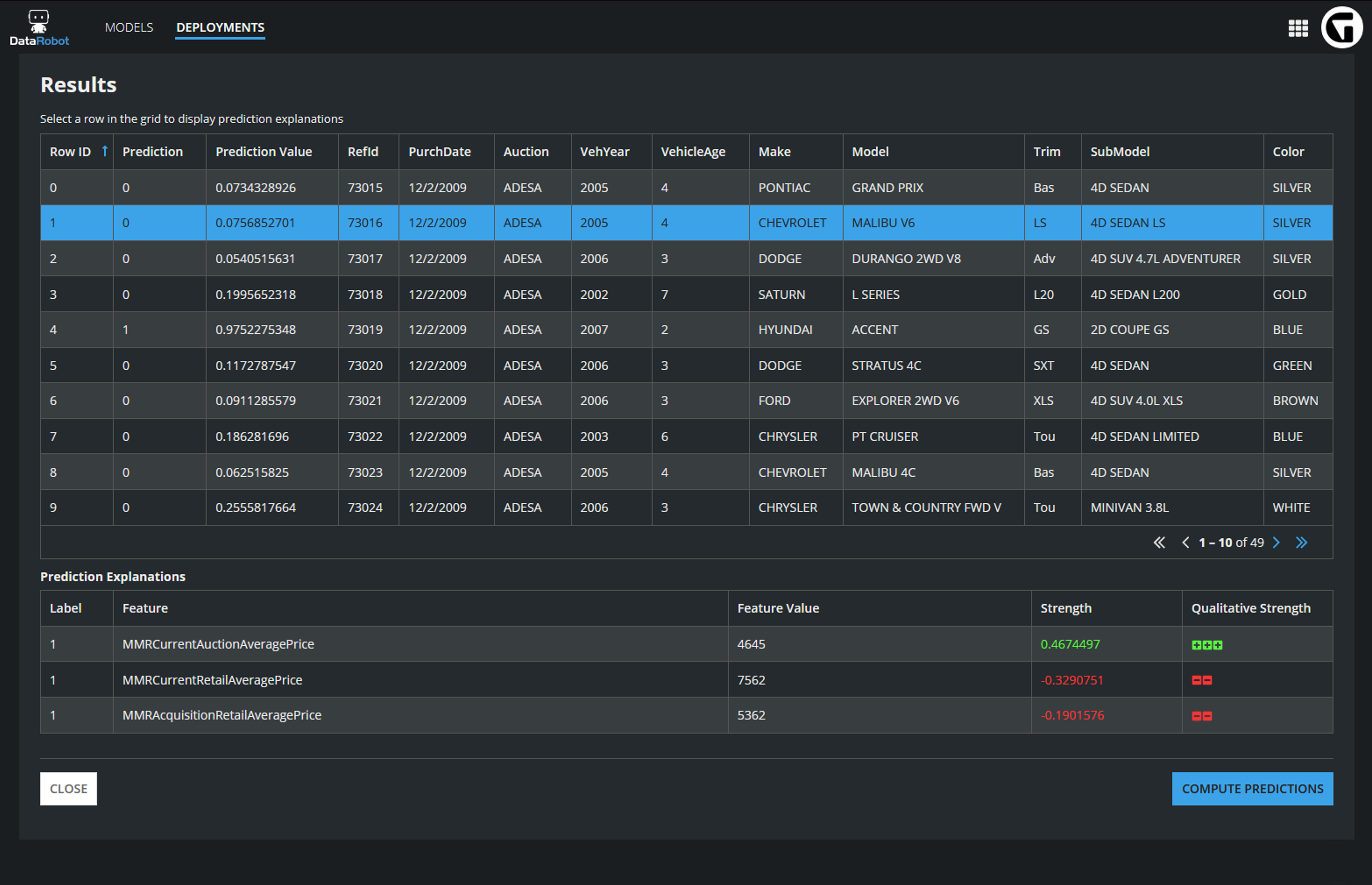1372x885 pixels.
Task: Open the user profile avatar
Action: [x=1342, y=28]
